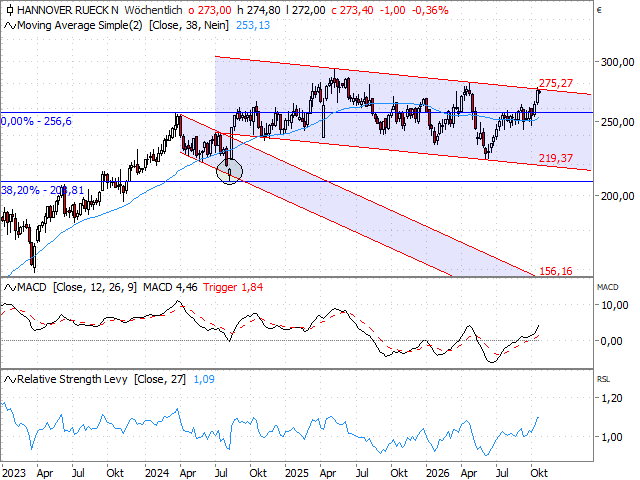The width and height of the screenshot is (640, 480).
Task: Click the change value -1,00
Action: (392, 10)
